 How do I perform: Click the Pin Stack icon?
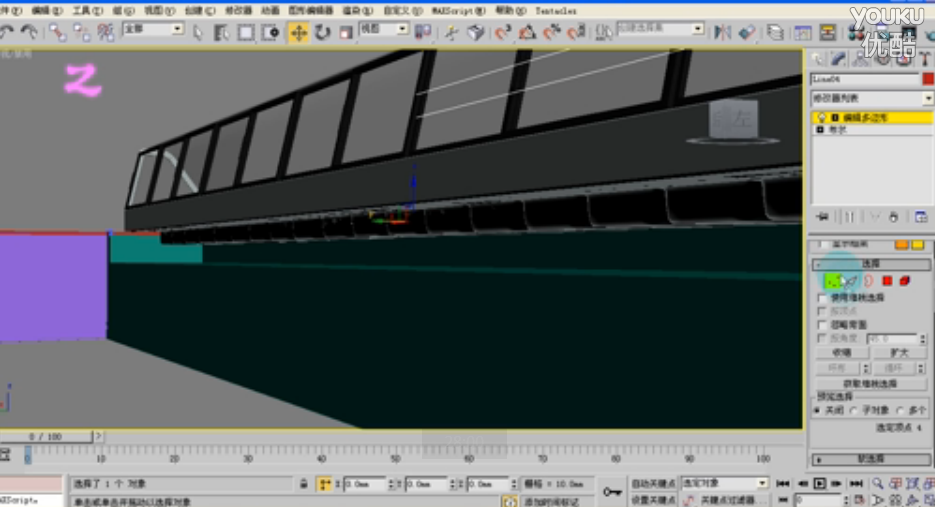(823, 217)
